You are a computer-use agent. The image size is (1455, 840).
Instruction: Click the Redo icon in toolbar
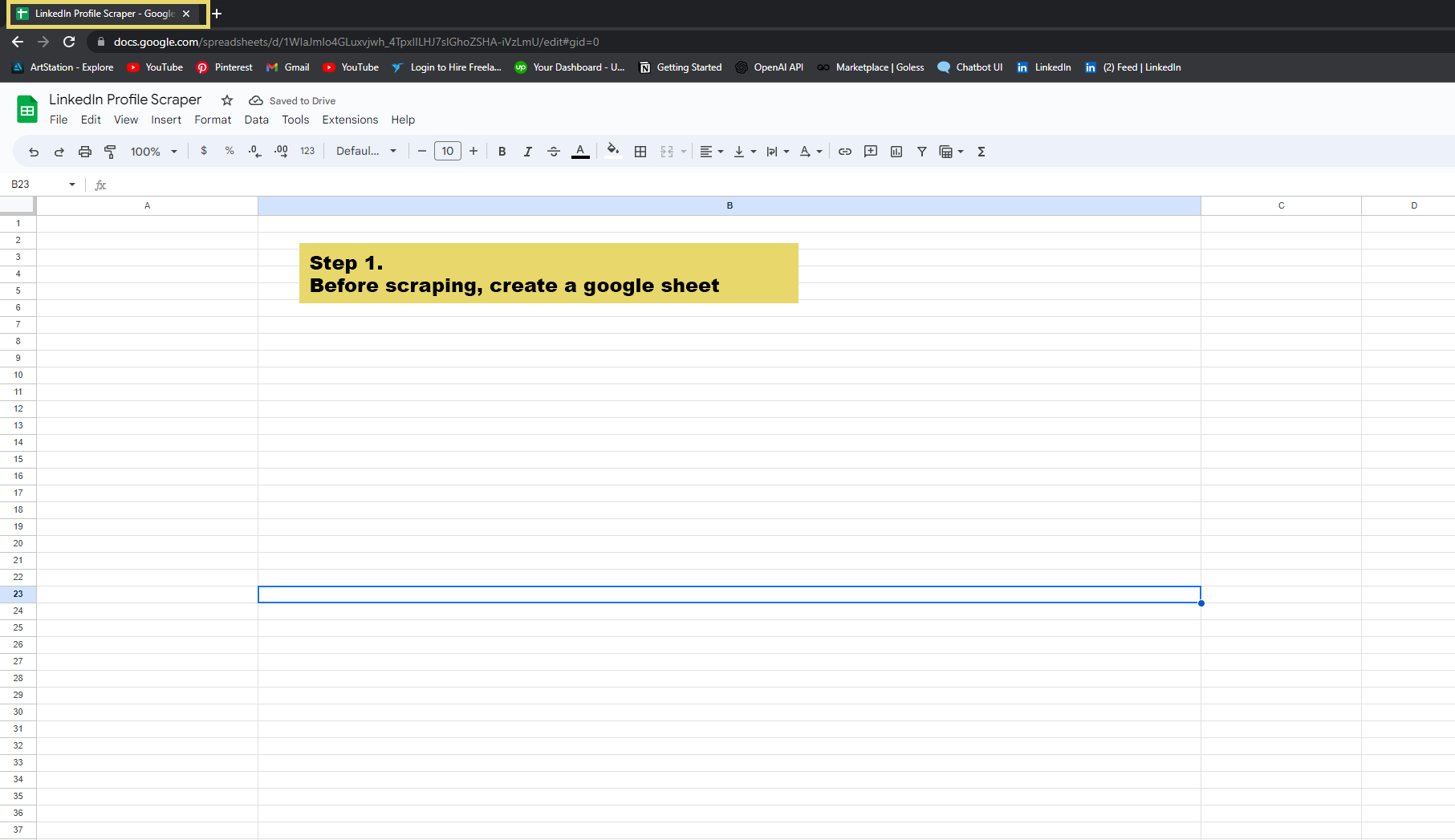tap(59, 152)
